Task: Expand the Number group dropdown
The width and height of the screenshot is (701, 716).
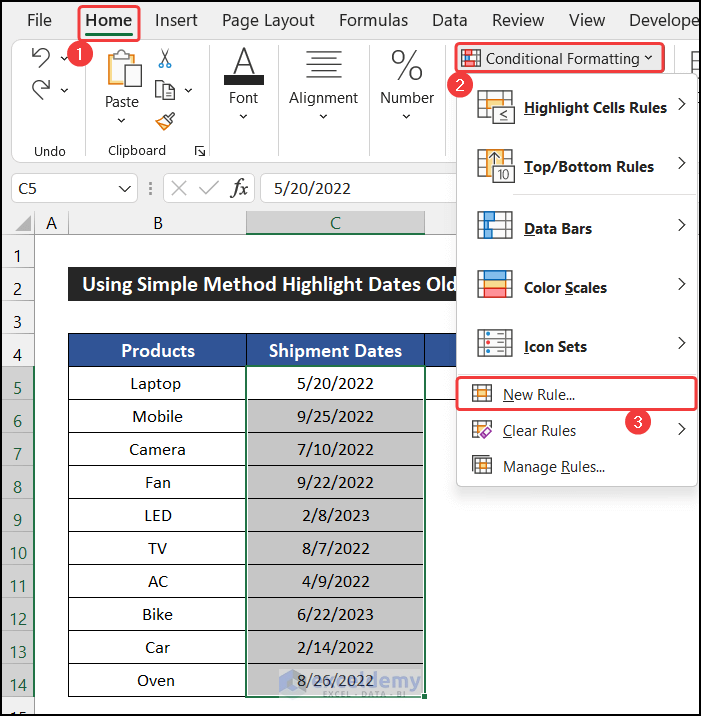Action: (407, 117)
